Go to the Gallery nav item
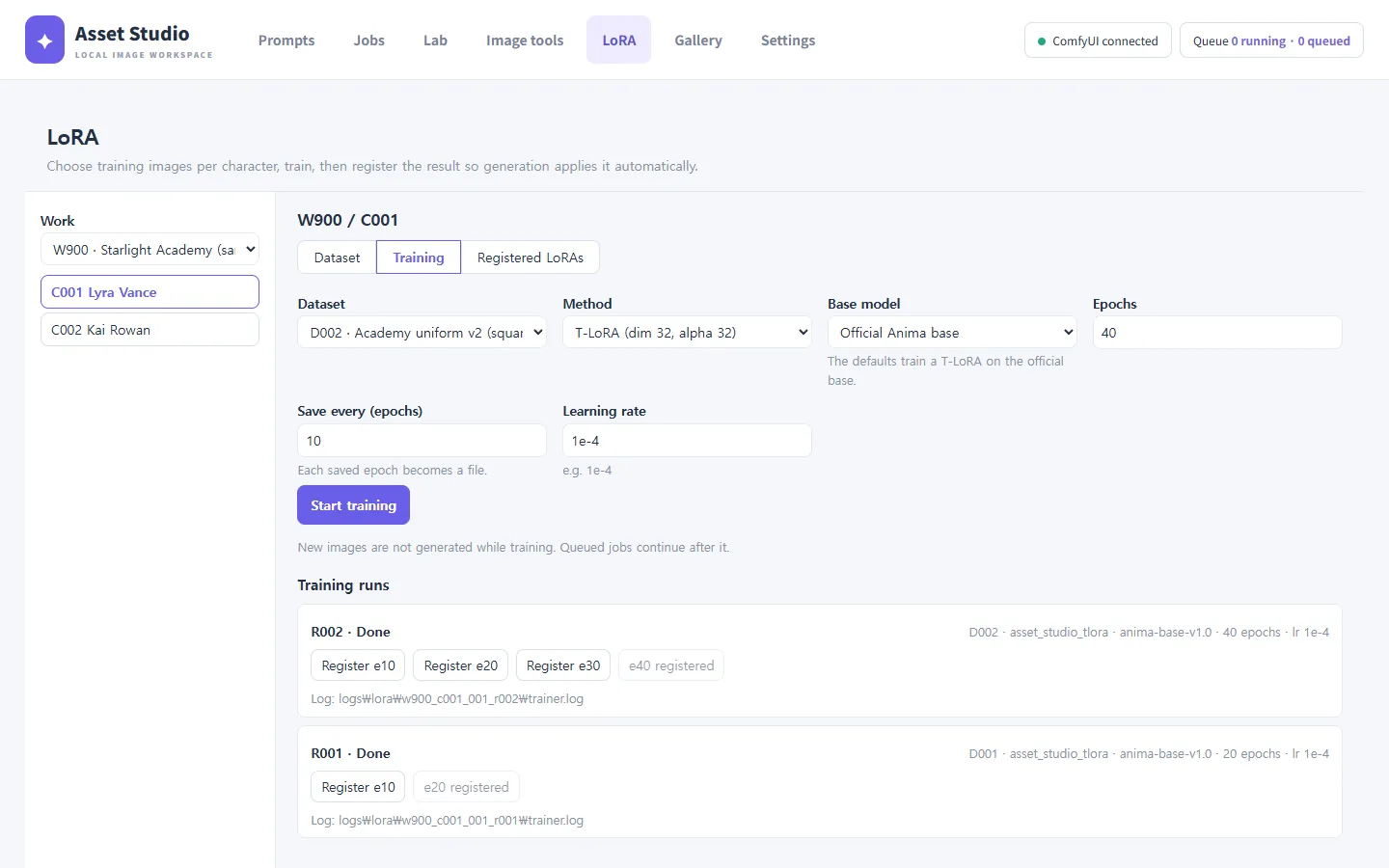The image size is (1389, 868). 698,41
